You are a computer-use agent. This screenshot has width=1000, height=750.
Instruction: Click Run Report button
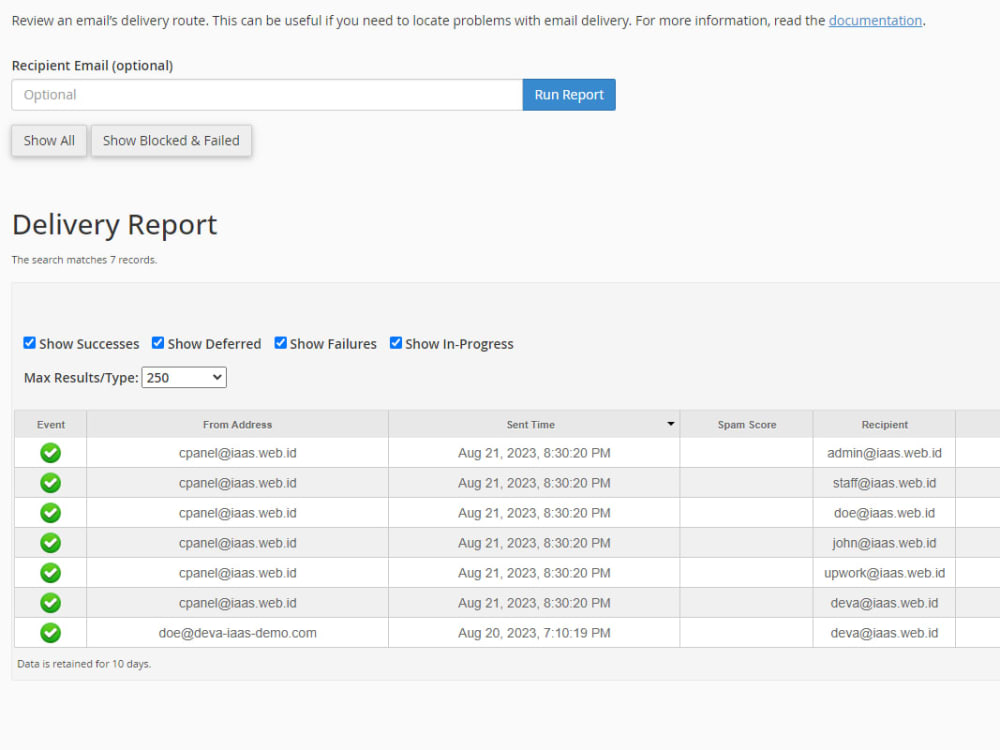tap(569, 95)
